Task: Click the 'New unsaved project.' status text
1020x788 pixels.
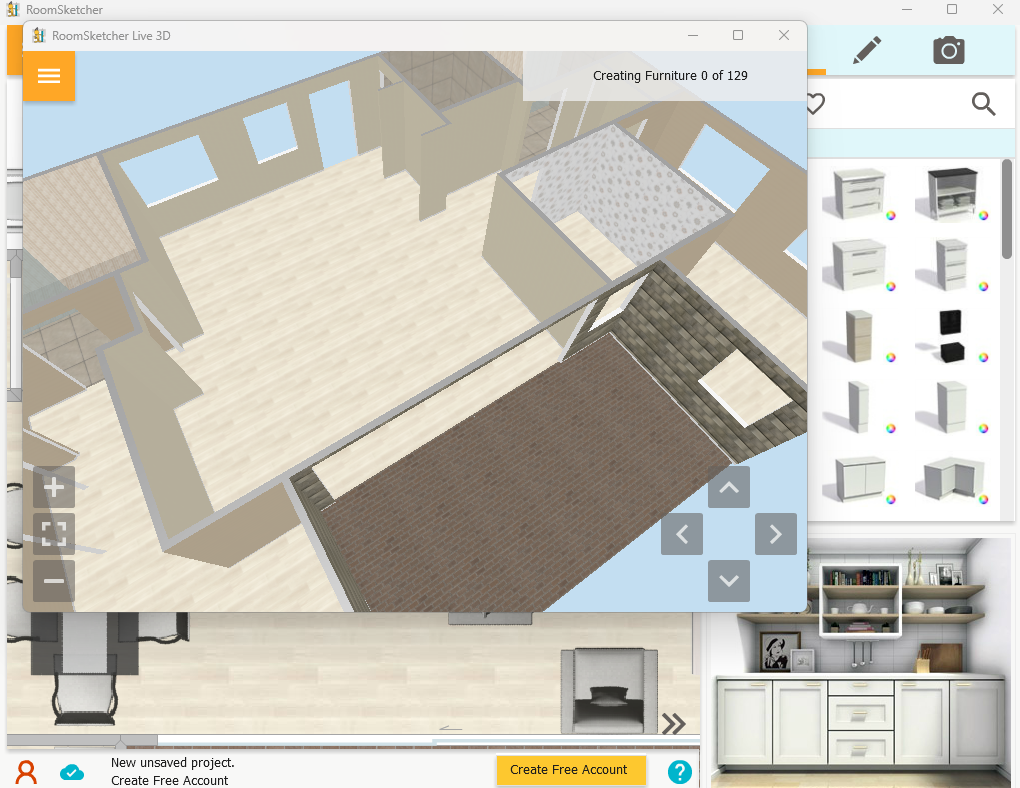Action: click(x=172, y=763)
